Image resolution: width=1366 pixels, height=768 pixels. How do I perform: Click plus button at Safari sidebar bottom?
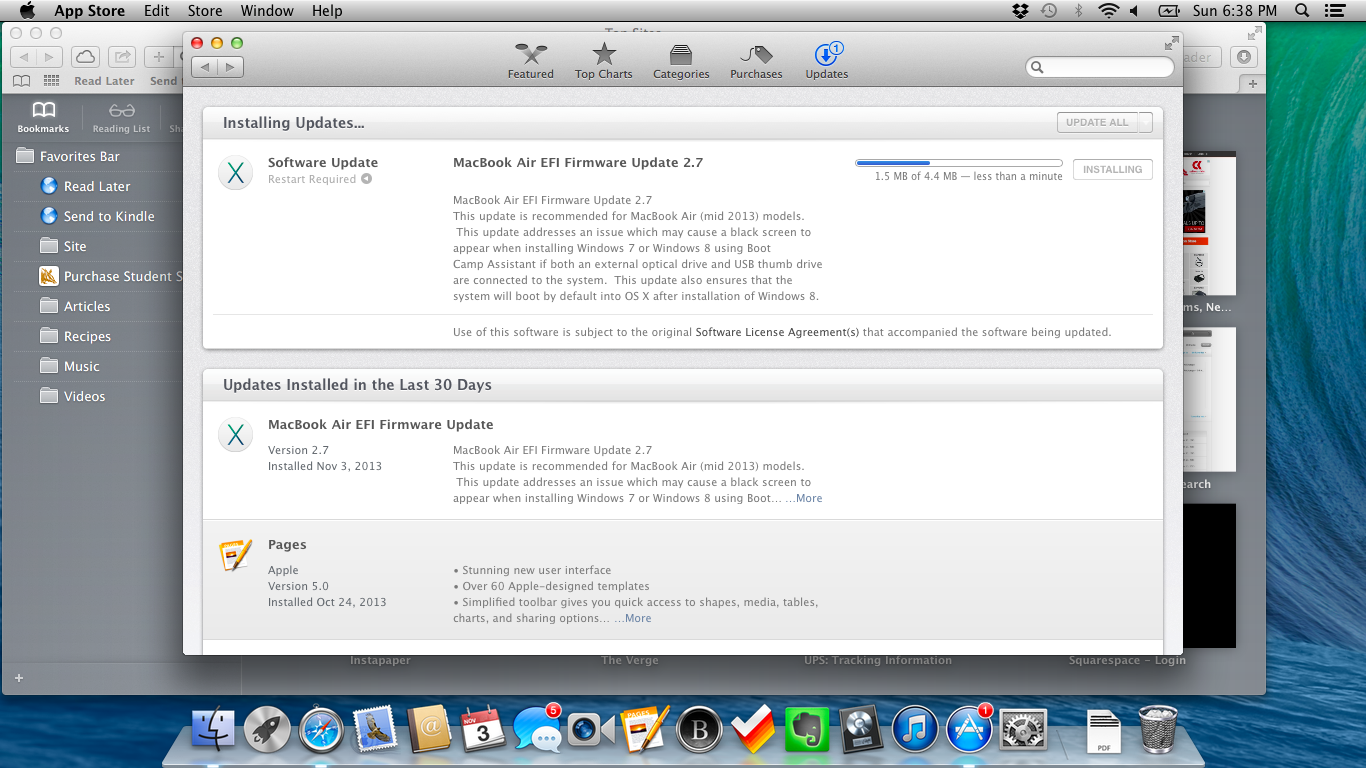click(x=19, y=678)
